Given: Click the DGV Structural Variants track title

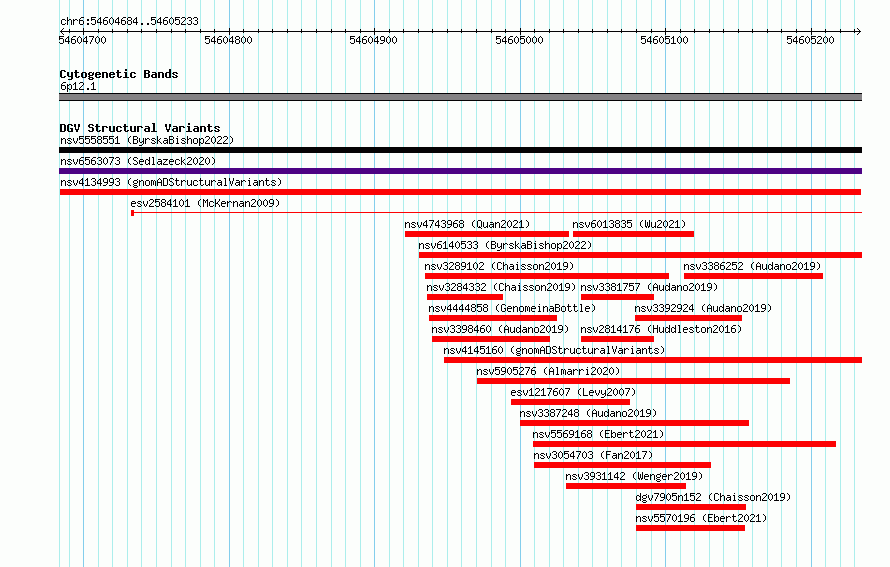Looking at the screenshot, I should click(x=140, y=128).
